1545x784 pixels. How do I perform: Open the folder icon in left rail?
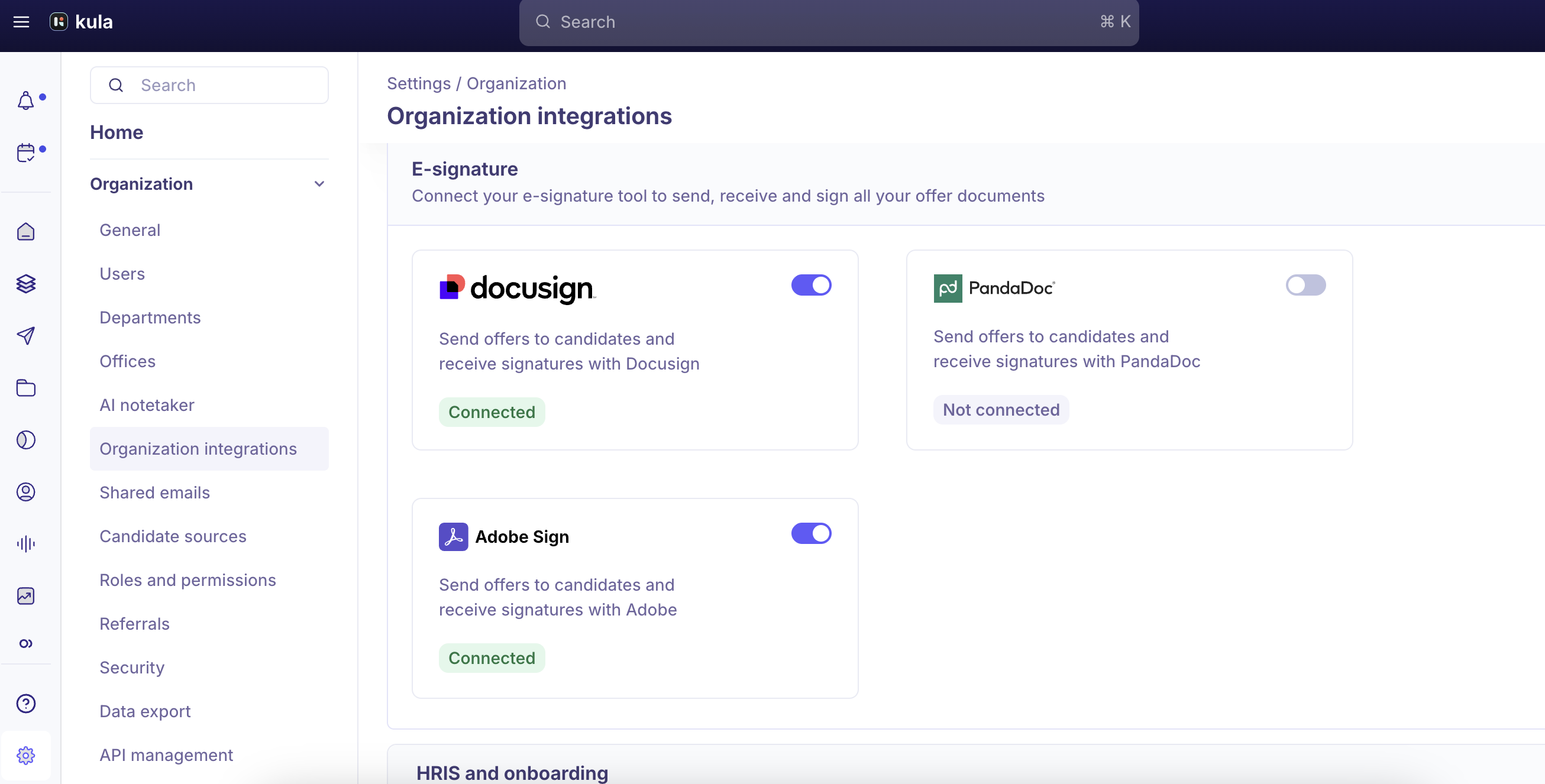[26, 388]
